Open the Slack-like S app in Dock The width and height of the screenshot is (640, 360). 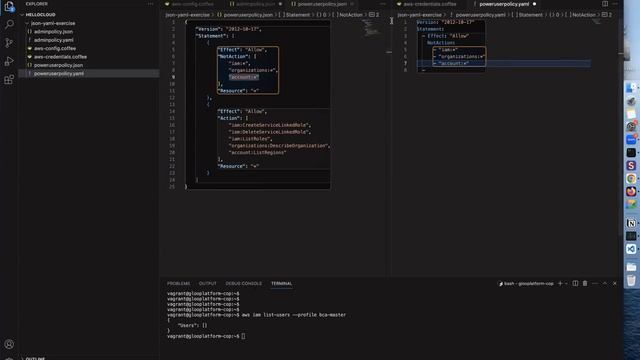click(631, 165)
